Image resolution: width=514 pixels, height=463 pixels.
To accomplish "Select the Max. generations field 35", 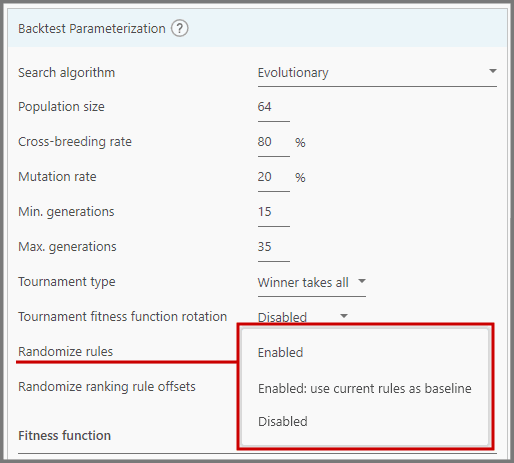I will point(274,247).
